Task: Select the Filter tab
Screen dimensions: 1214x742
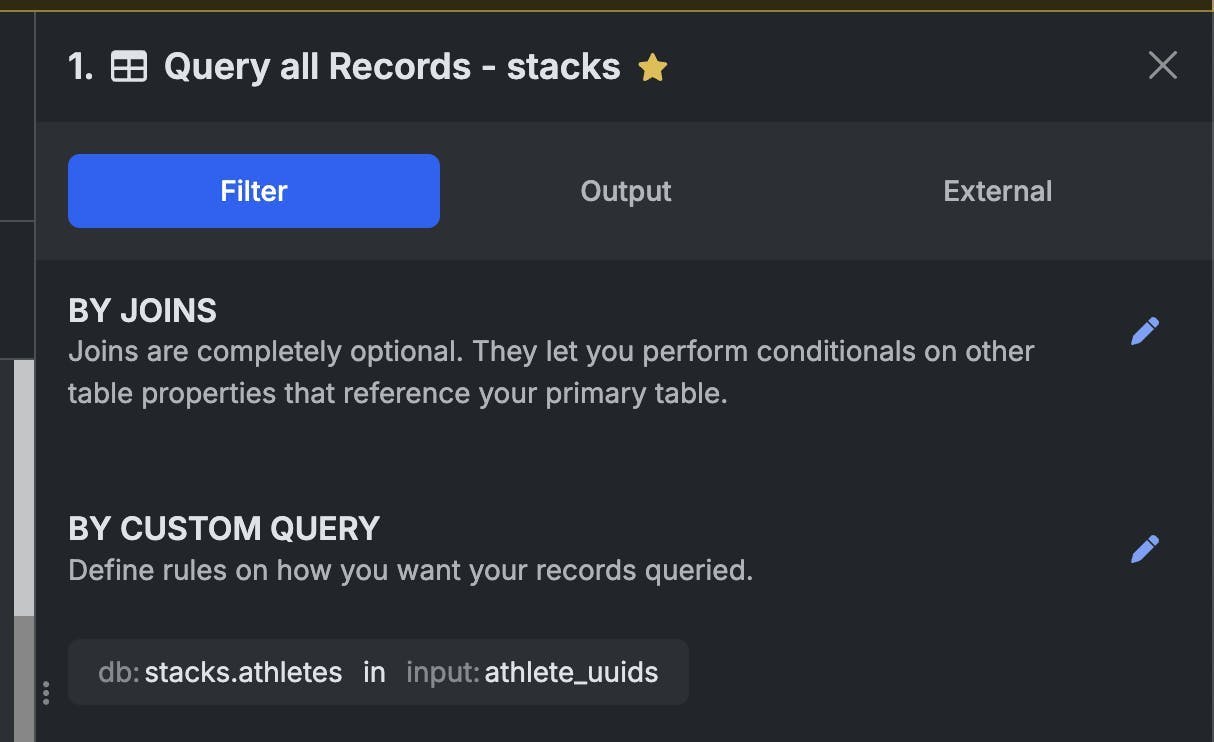Action: click(254, 191)
